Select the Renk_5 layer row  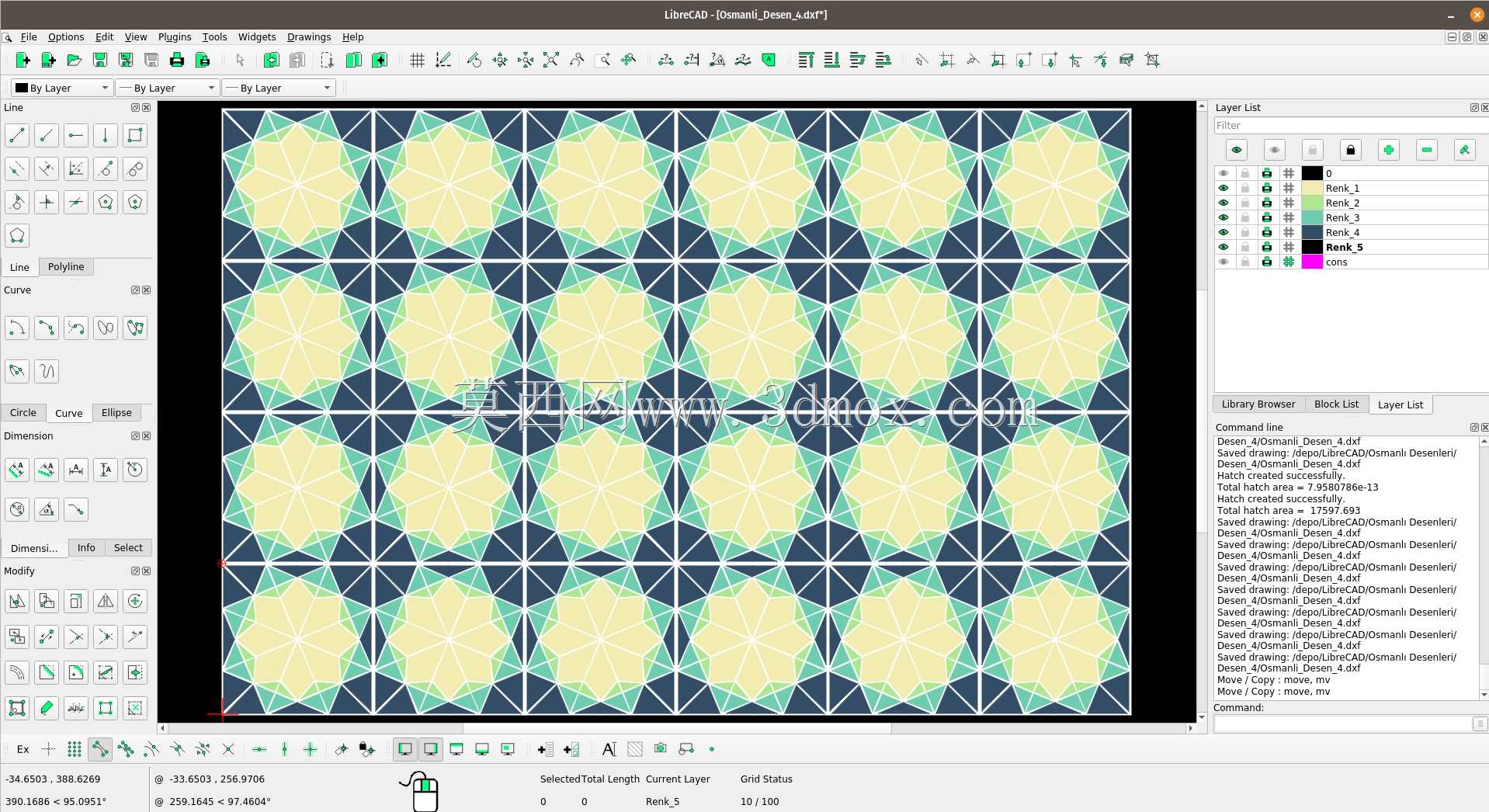point(1351,247)
